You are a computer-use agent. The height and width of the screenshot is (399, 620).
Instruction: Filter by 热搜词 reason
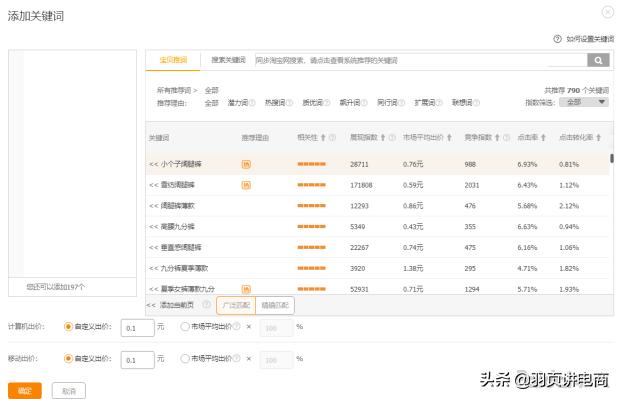tap(275, 103)
